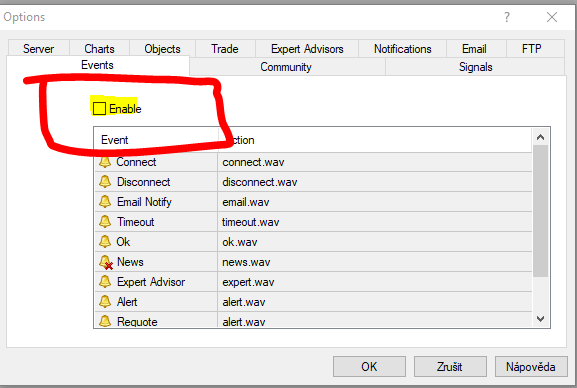Click the question mark help icon

[507, 17]
